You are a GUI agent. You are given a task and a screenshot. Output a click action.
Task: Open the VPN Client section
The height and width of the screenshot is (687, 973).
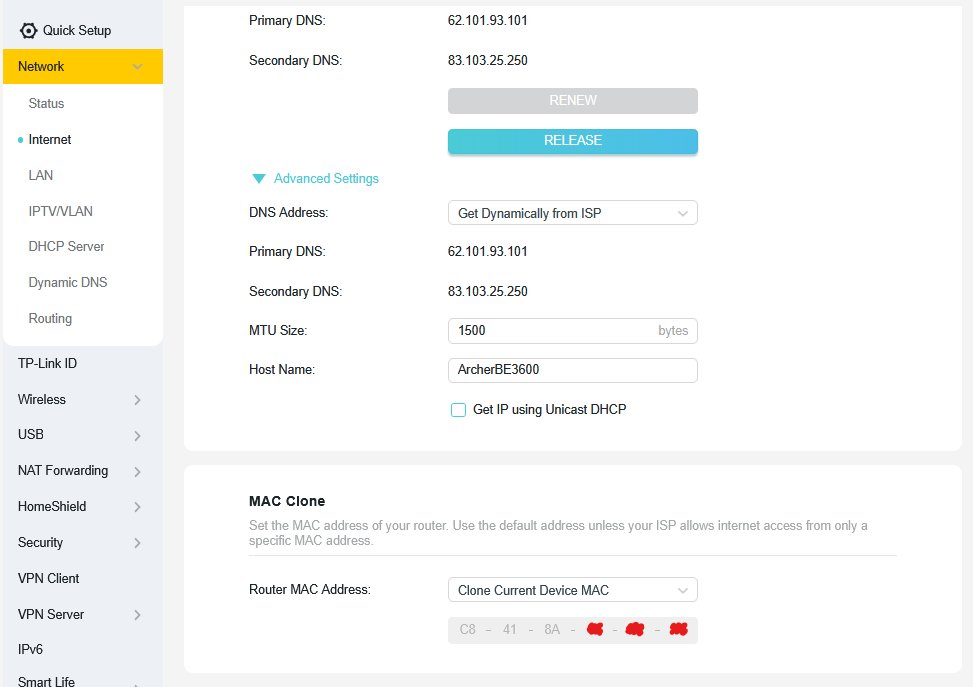click(x=48, y=579)
